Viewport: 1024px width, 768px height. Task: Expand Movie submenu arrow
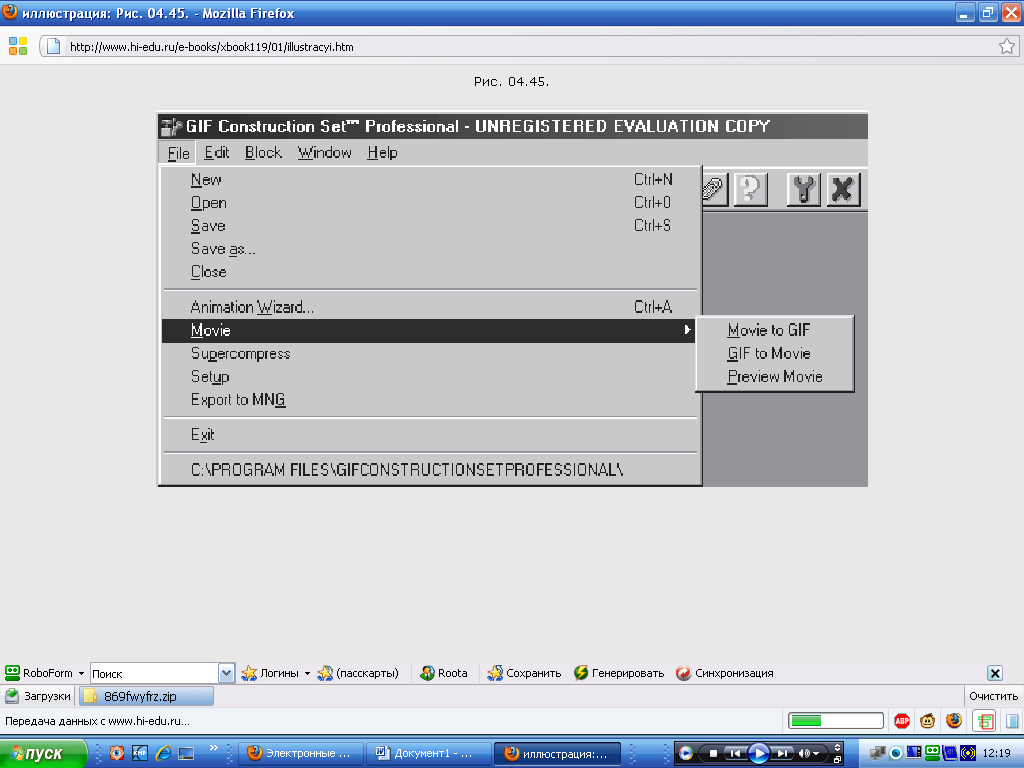(687, 330)
